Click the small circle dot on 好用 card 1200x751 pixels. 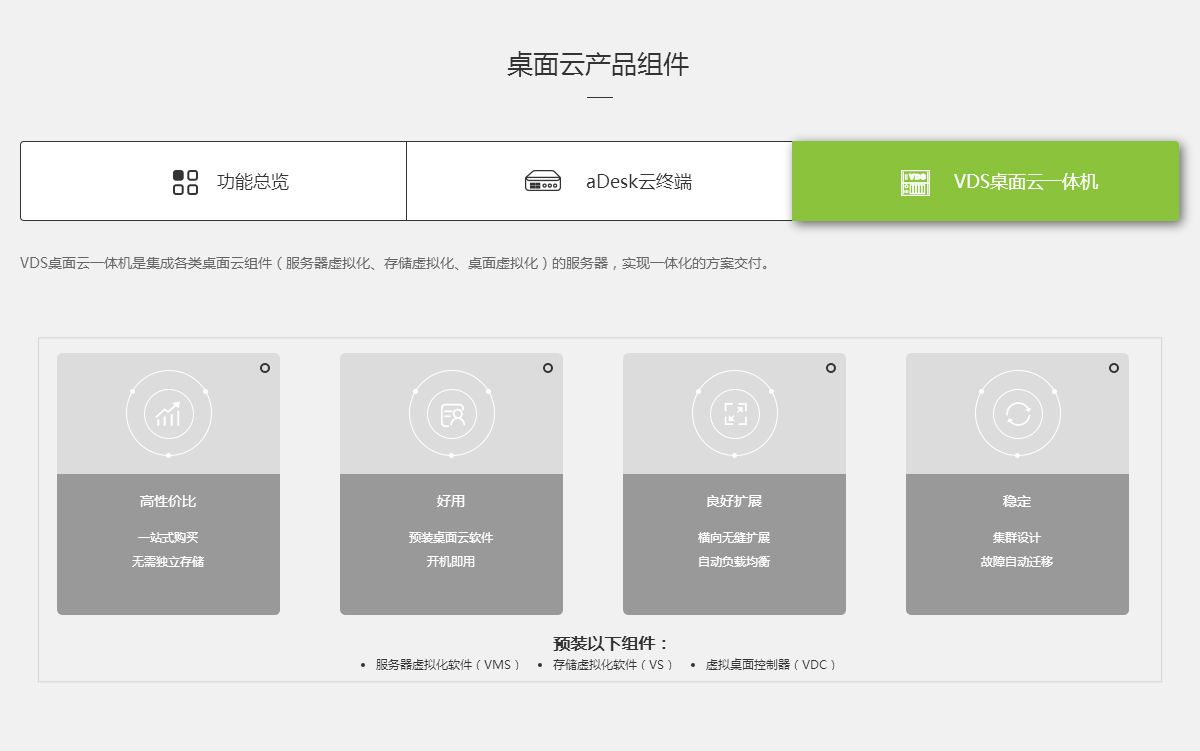pyautogui.click(x=548, y=368)
